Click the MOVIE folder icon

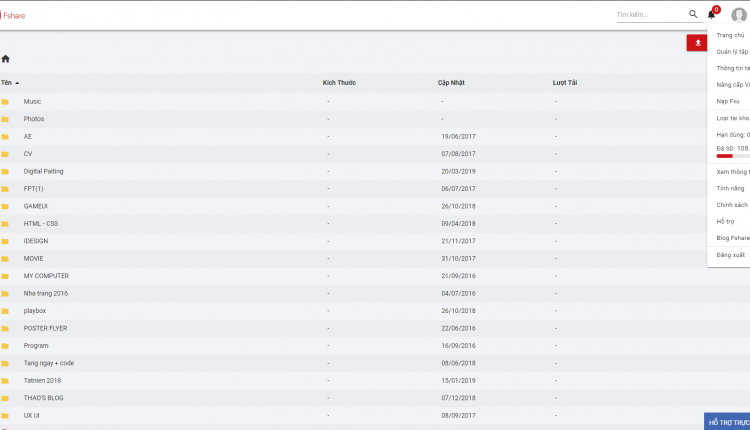click(x=5, y=259)
